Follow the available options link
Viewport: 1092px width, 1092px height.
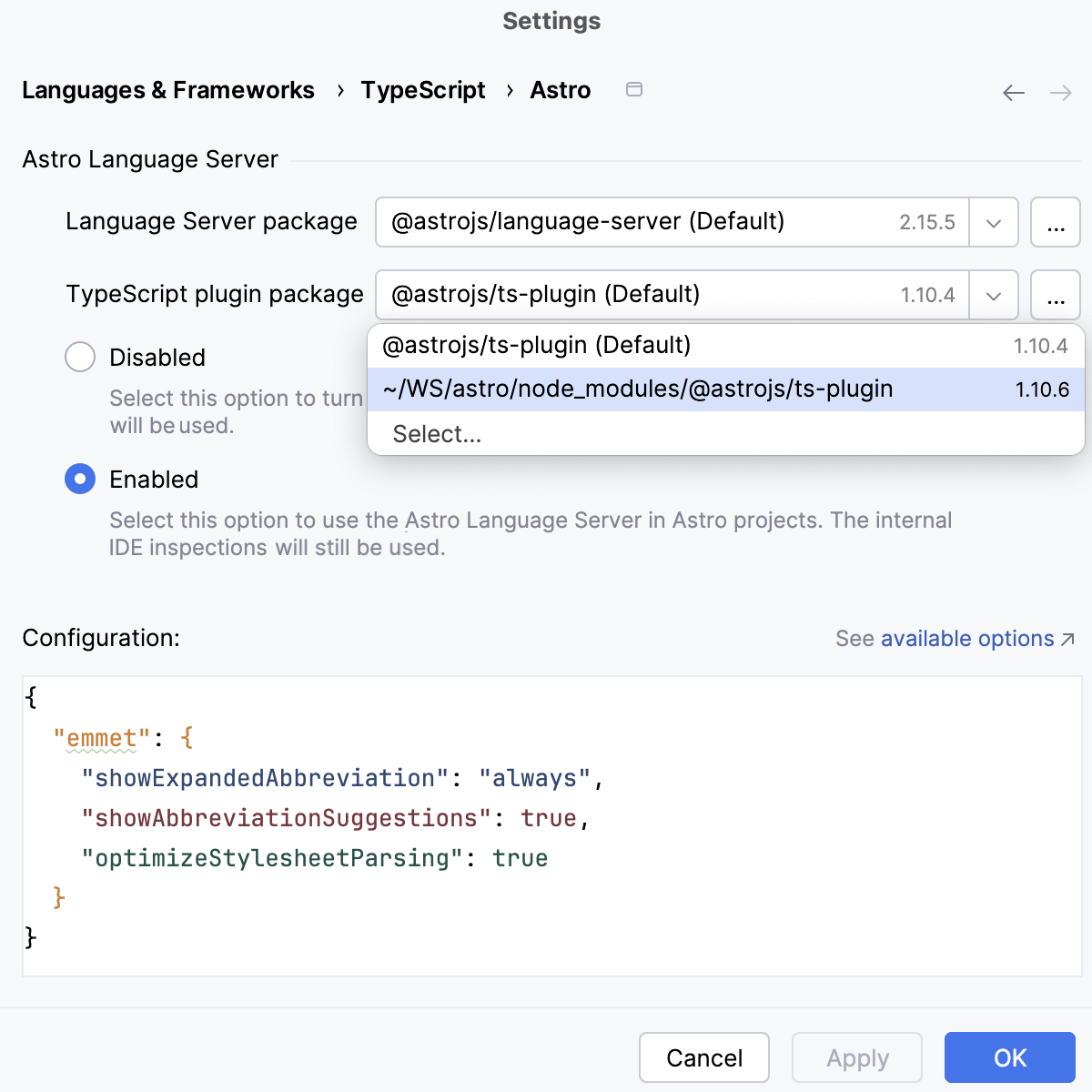pos(966,639)
